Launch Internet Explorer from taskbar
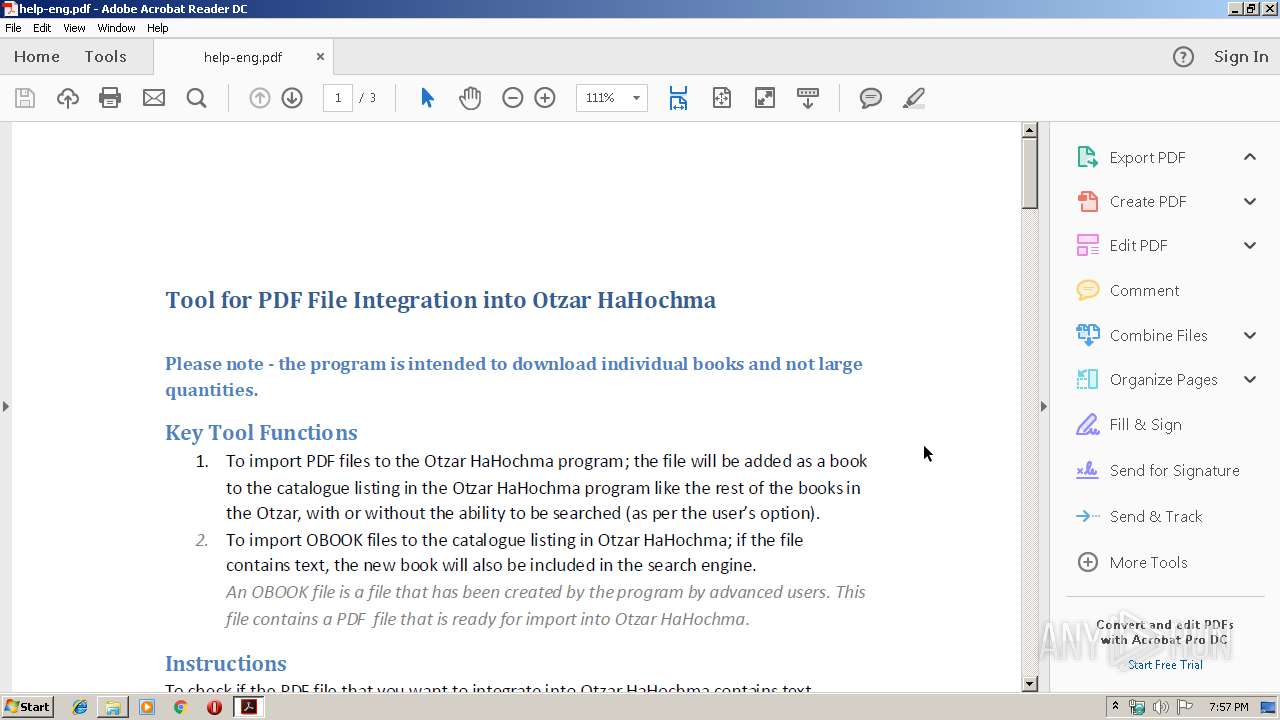Image resolution: width=1280 pixels, height=720 pixels. pos(80,707)
